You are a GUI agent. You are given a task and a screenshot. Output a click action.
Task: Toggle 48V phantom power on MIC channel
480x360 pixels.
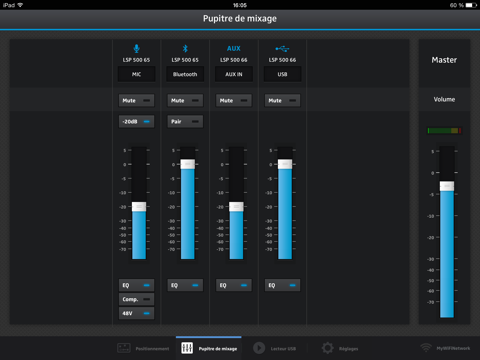coord(136,313)
